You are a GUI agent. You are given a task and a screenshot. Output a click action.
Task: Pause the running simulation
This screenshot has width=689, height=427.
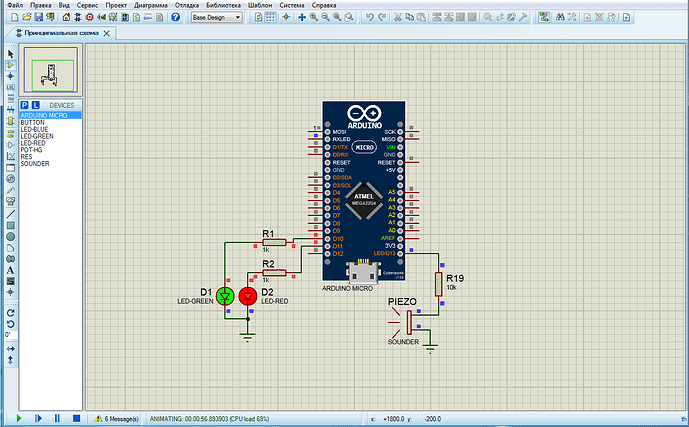point(57,418)
